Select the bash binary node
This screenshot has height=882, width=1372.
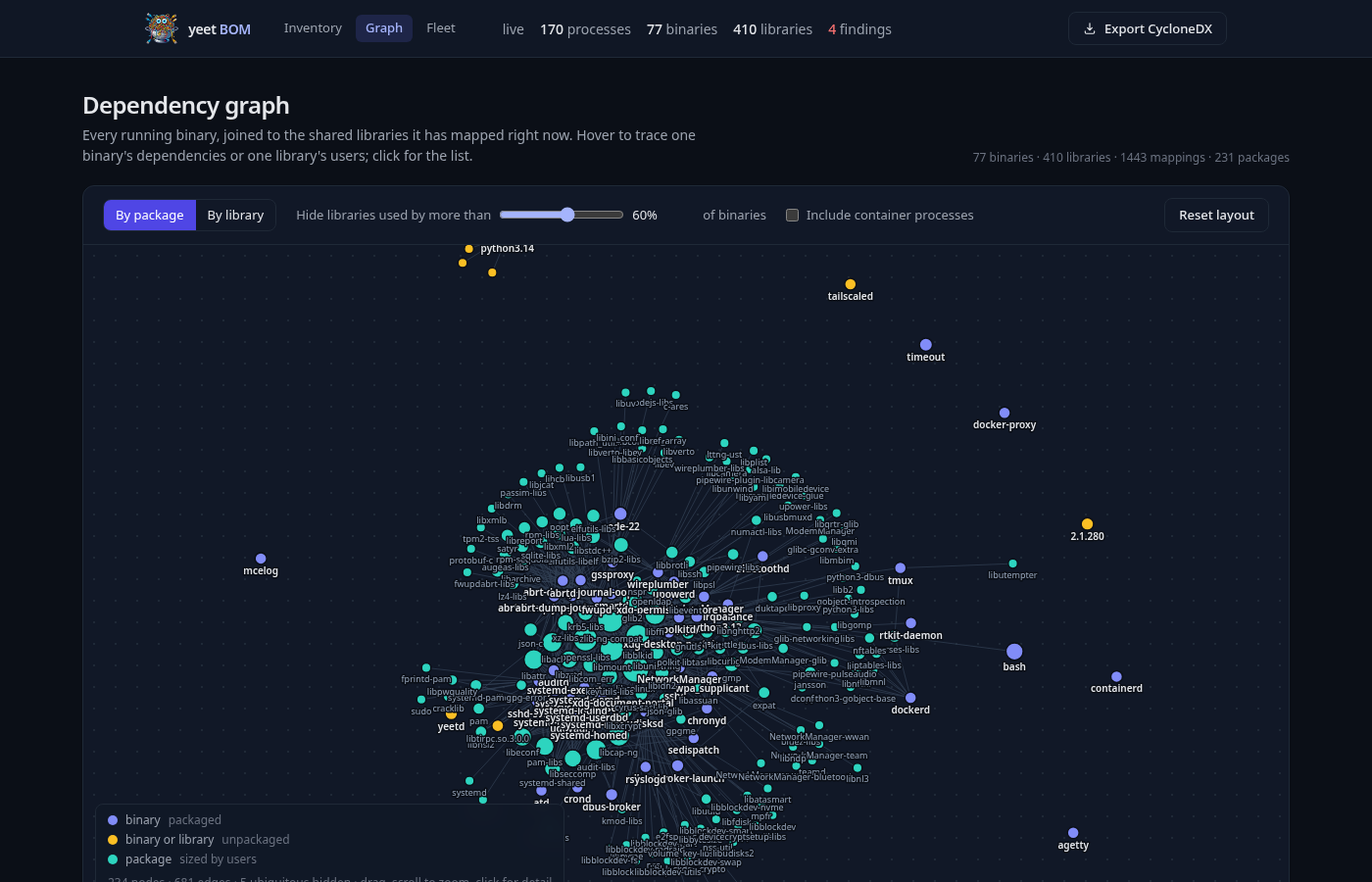click(x=1014, y=652)
